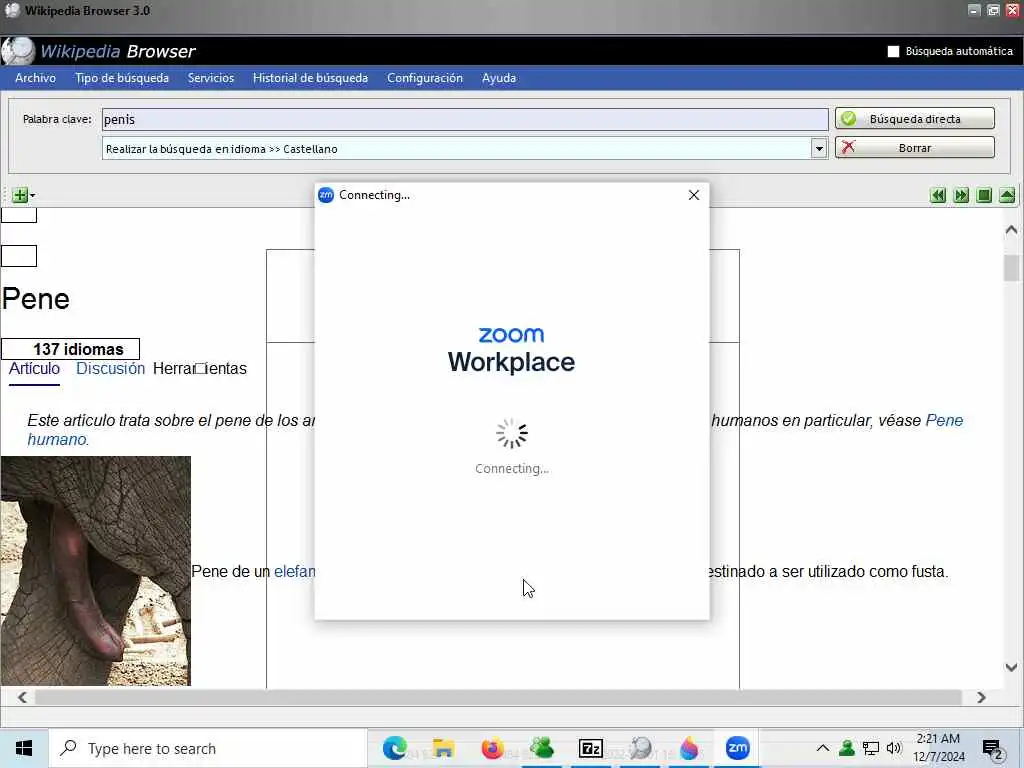
Task: Click the horizontal scrollbar left arrow
Action: click(22, 697)
